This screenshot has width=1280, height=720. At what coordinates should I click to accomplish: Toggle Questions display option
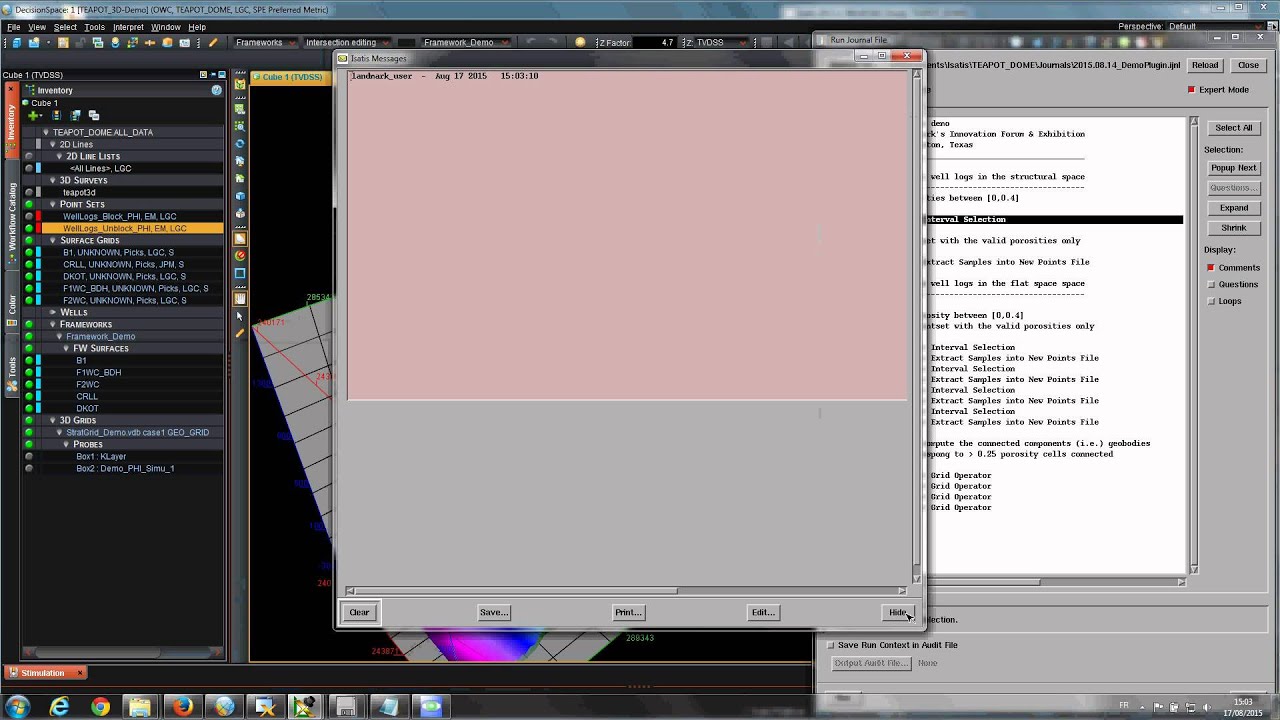pyautogui.click(x=1210, y=284)
